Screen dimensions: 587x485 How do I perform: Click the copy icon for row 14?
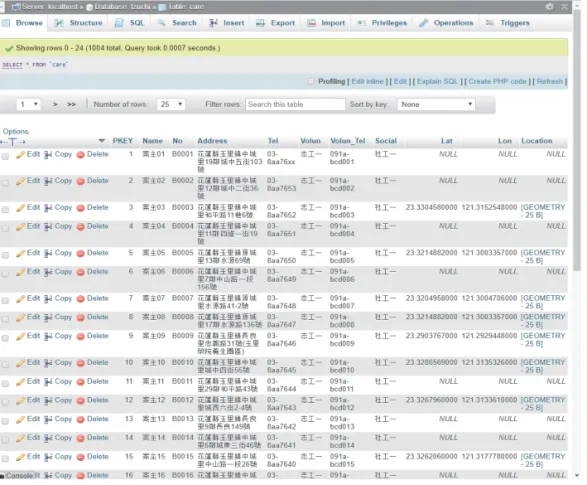tap(48, 438)
